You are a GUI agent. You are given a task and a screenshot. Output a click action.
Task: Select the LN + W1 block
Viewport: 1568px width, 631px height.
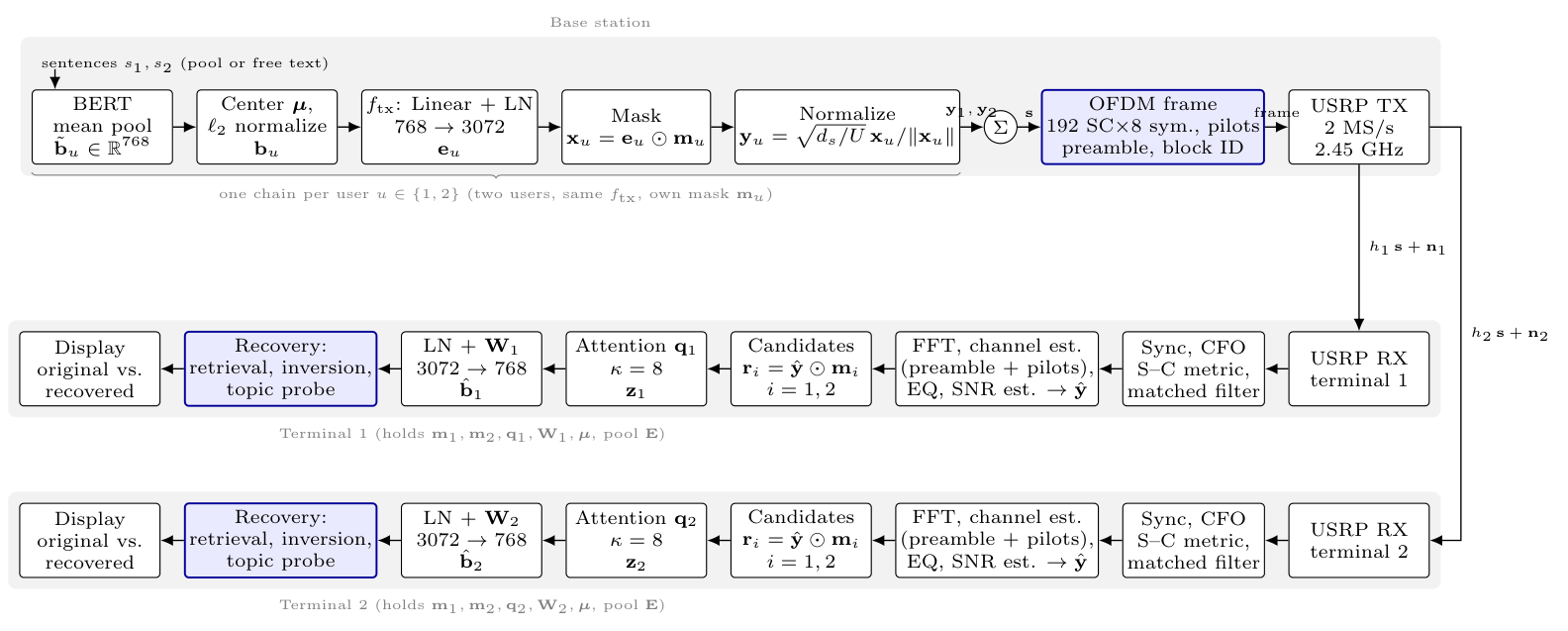(471, 368)
